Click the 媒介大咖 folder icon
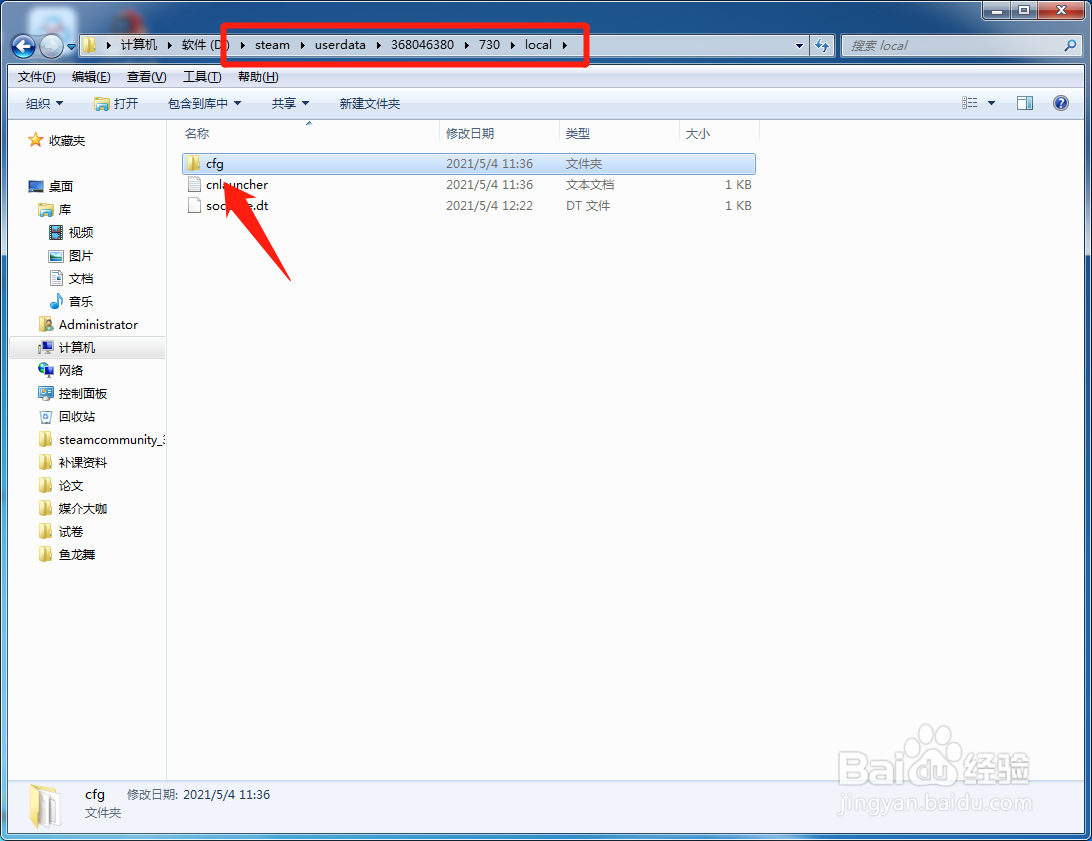This screenshot has width=1092, height=841. click(x=45, y=508)
